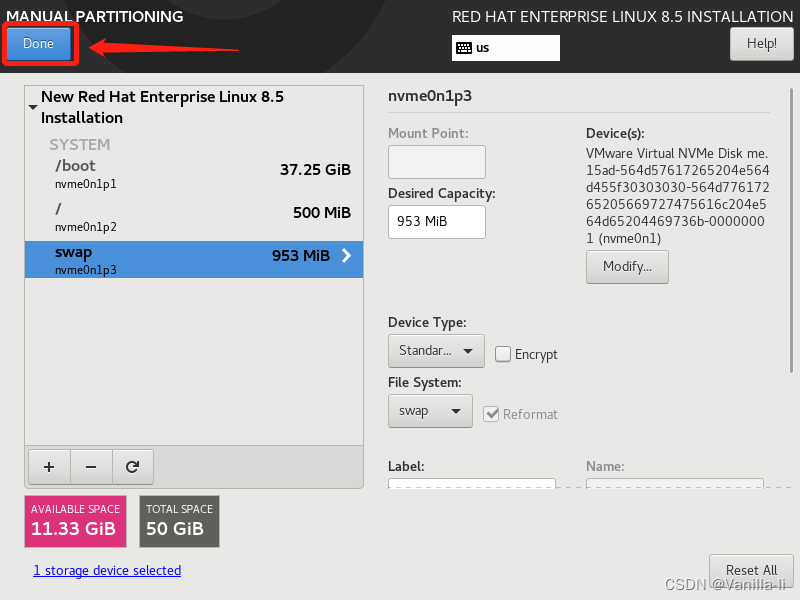Open the Modify... devices button
Image resolution: width=800 pixels, height=600 pixels.
point(627,266)
